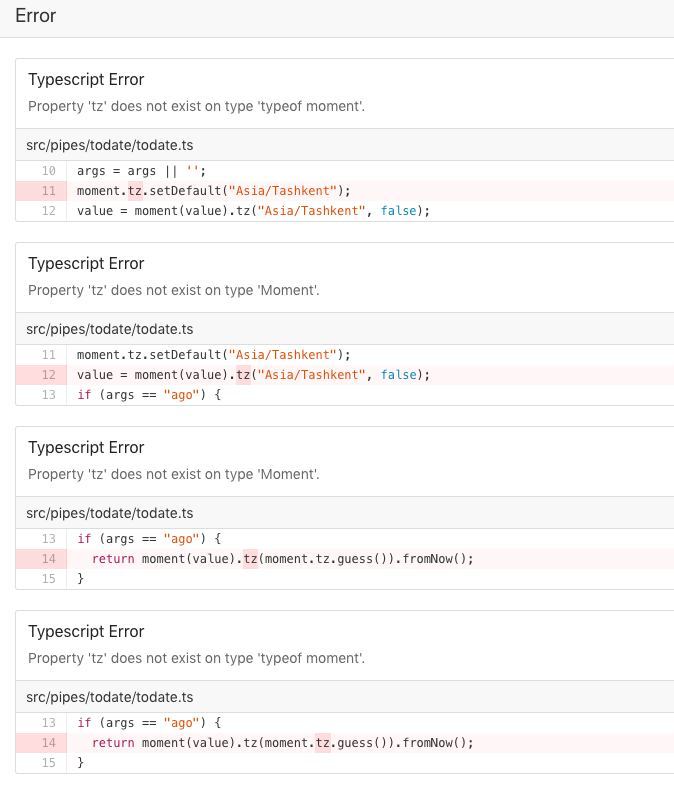Click highlighted 'tz' before guess() in last block
This screenshot has width=674, height=788.
(323, 743)
